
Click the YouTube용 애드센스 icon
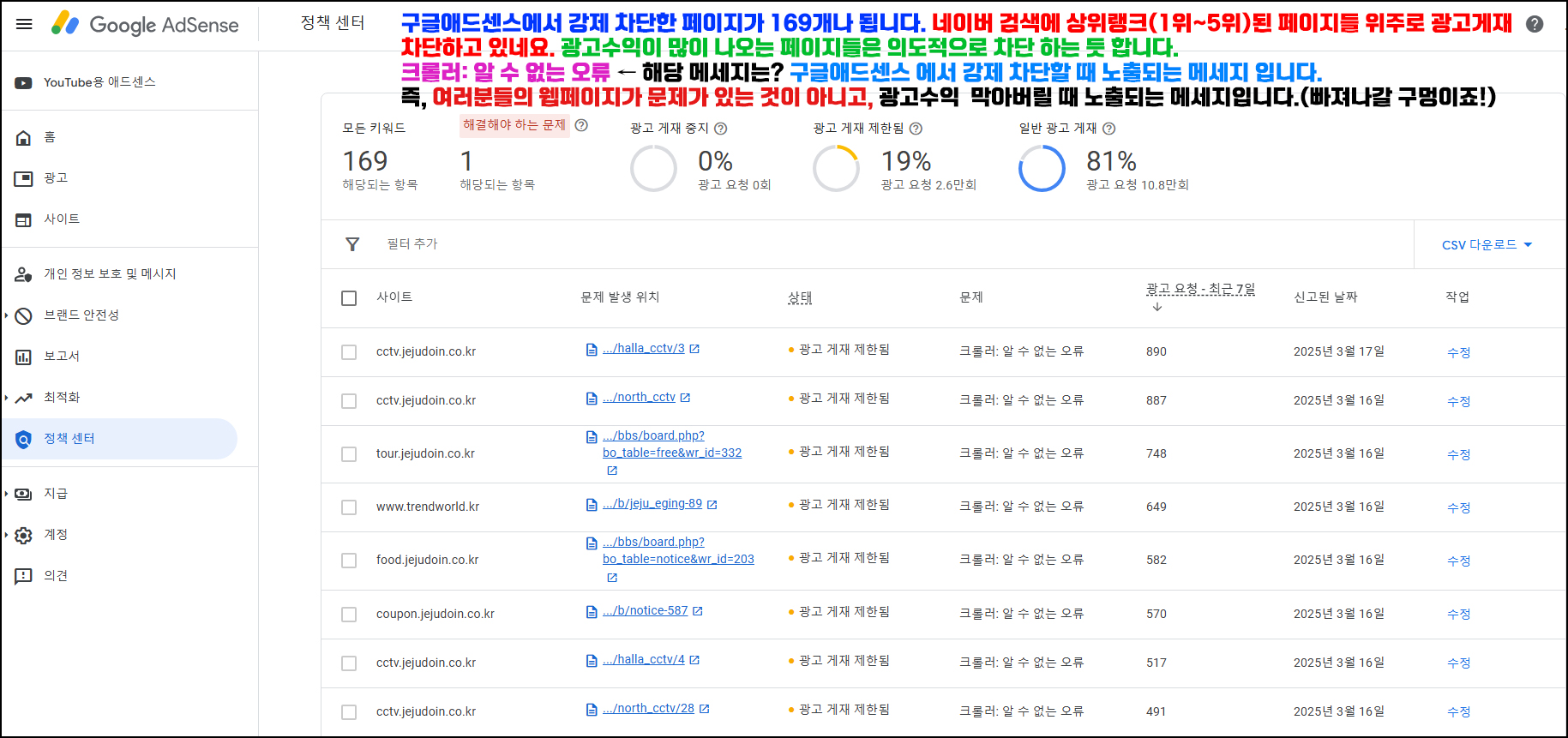tap(24, 83)
